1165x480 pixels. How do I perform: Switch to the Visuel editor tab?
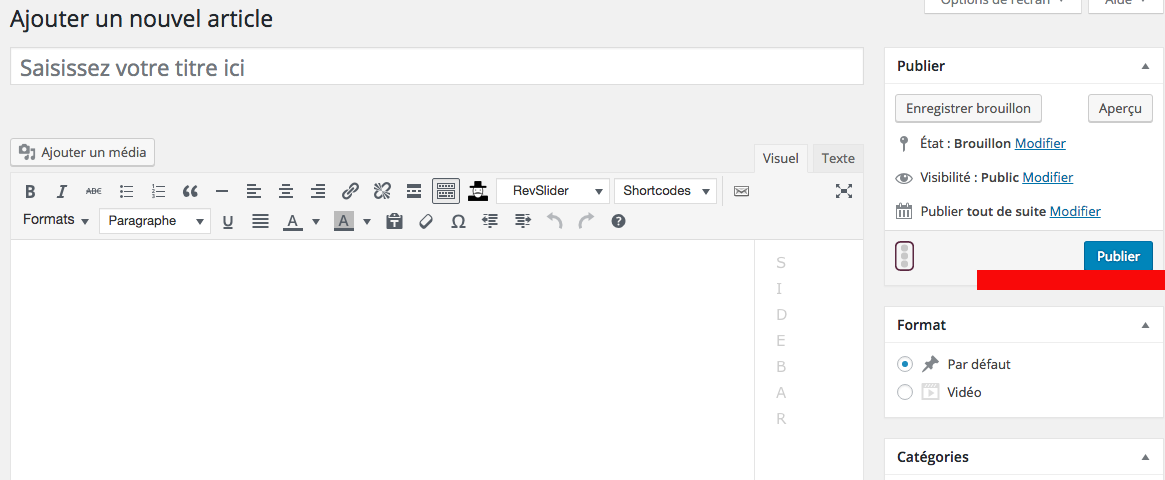(x=780, y=158)
